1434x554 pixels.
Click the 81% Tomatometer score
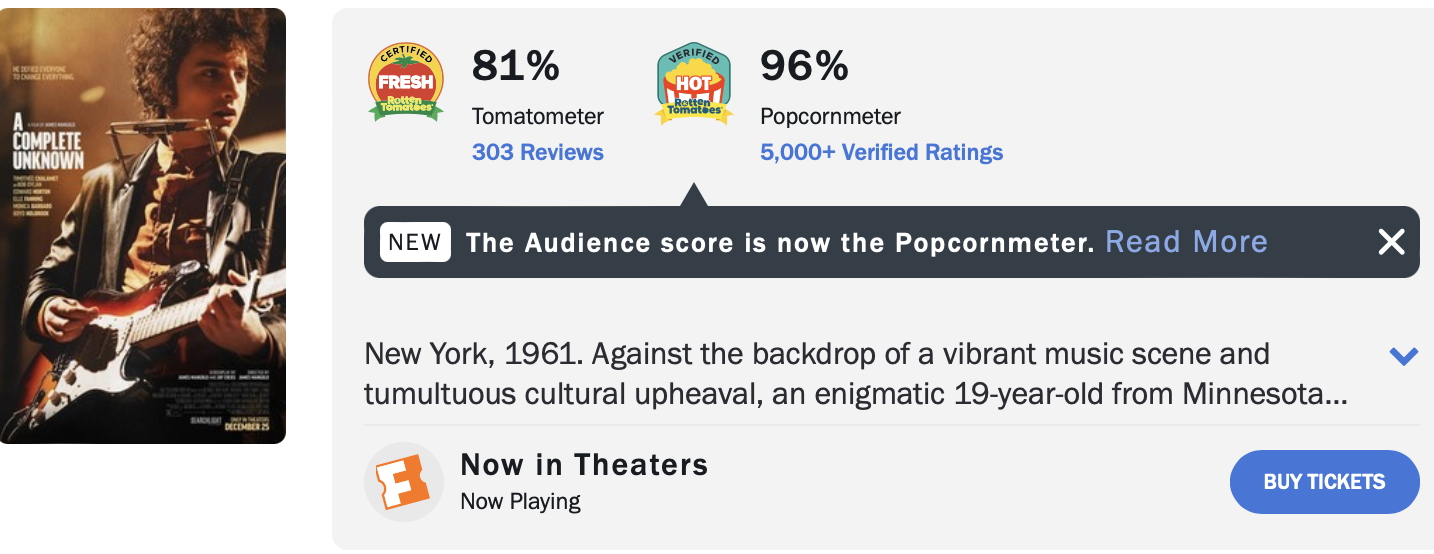pyautogui.click(x=516, y=66)
